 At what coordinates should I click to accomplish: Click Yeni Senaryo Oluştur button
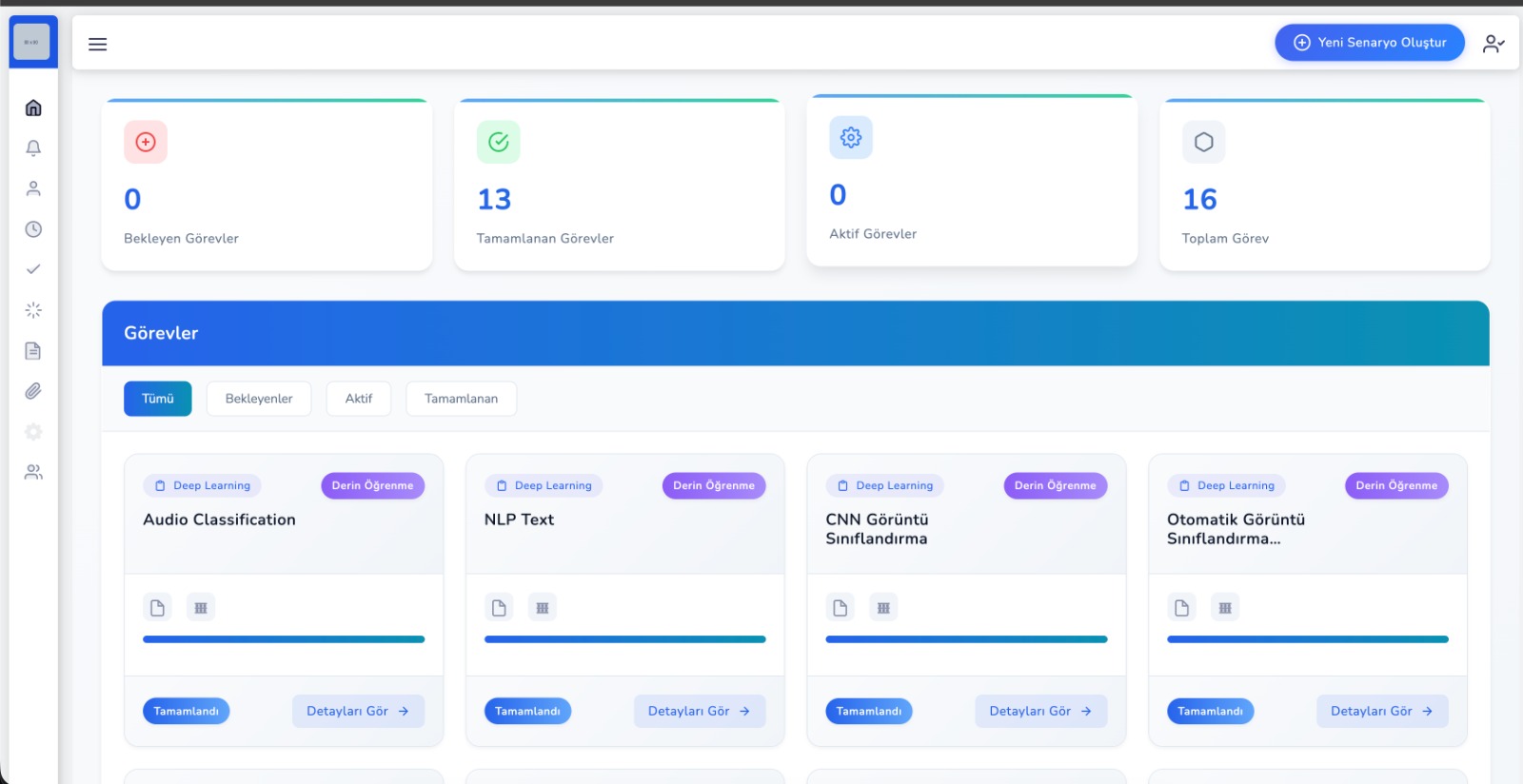point(1369,43)
